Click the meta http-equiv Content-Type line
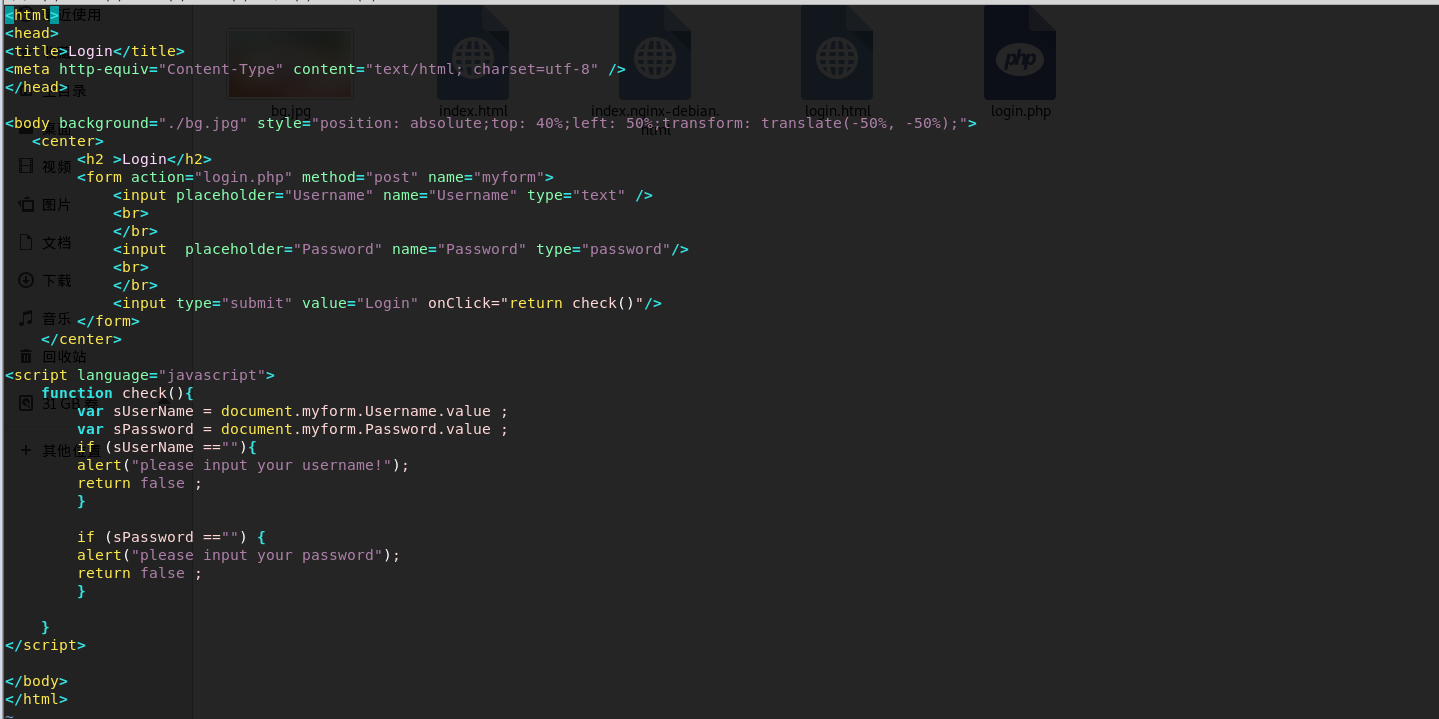The image size is (1439, 719). pos(315,69)
